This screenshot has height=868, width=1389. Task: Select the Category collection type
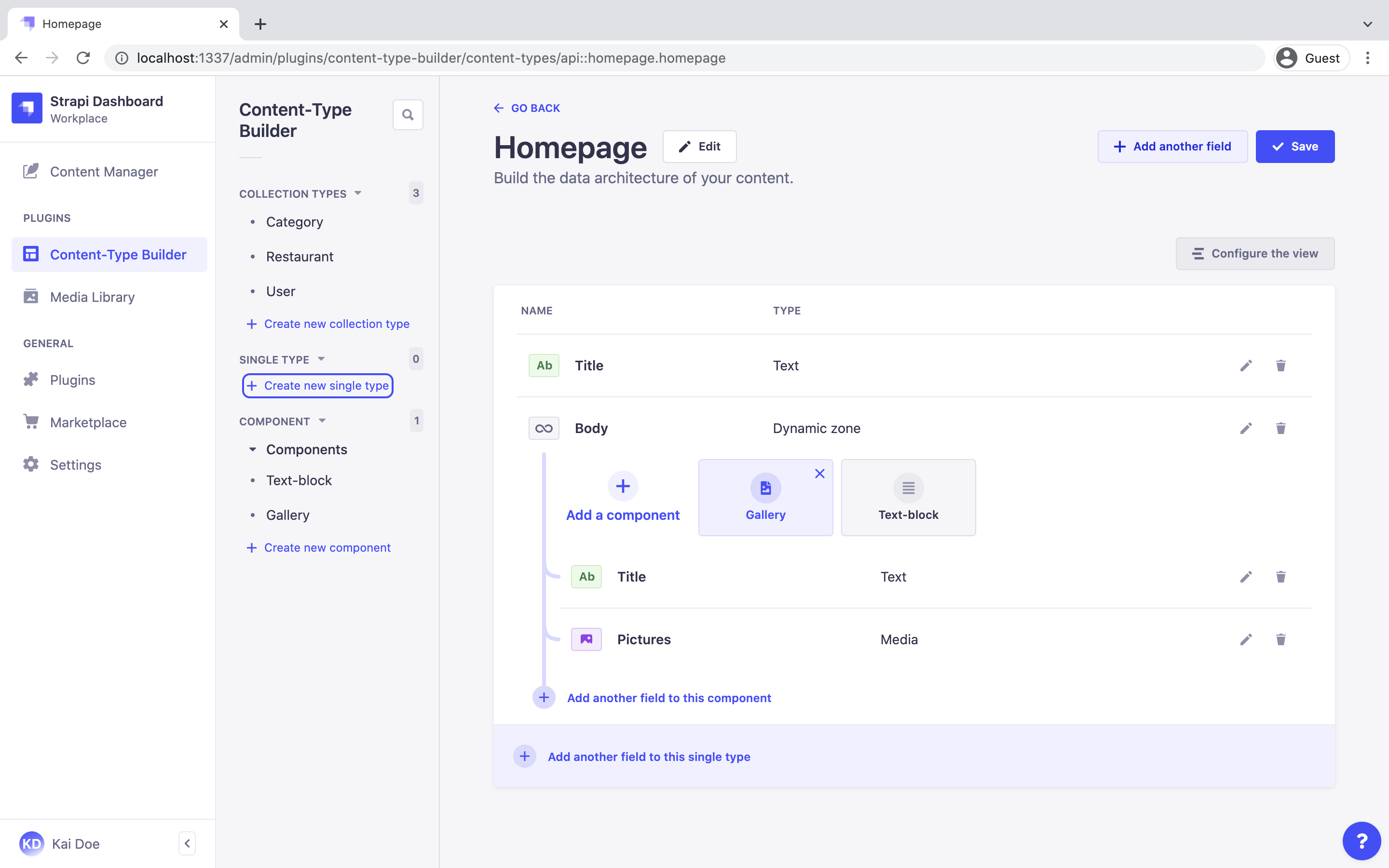click(294, 221)
